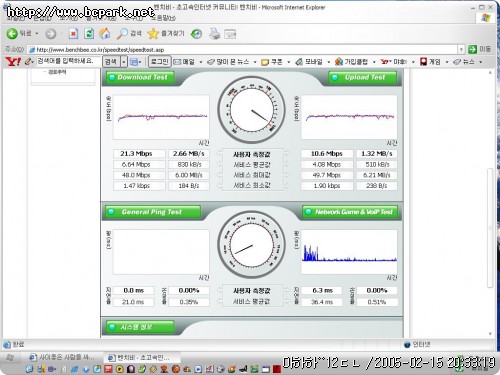
Task: Click the Yahoo toolbar 검색 button
Action: (111, 62)
